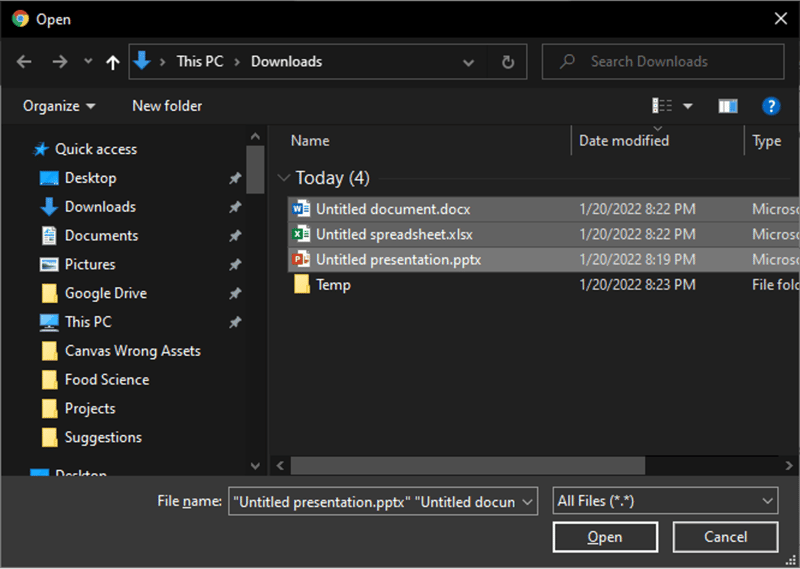Select This PC in the address path
The height and width of the screenshot is (569, 800).
click(x=199, y=62)
